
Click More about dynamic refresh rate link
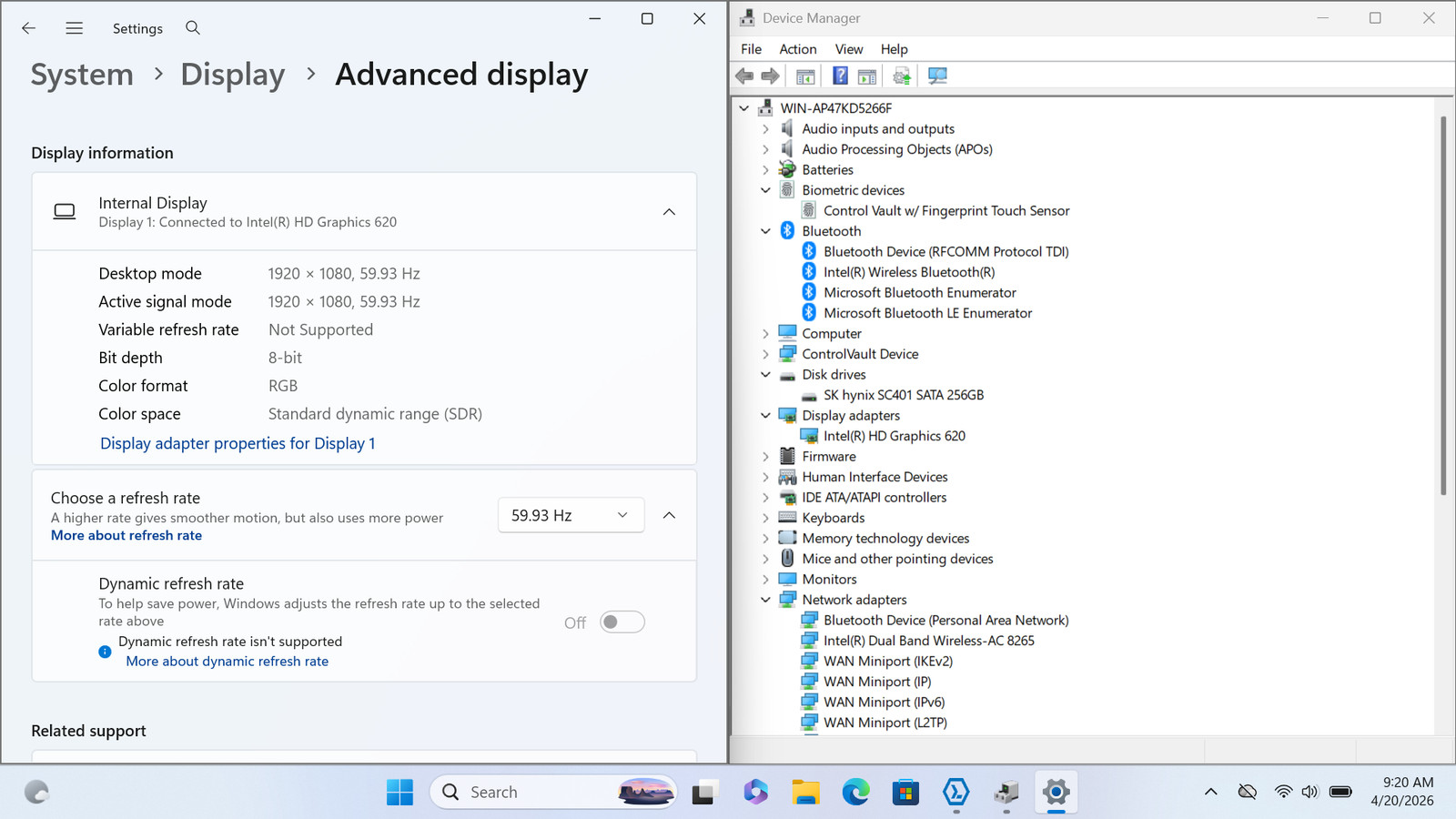pos(227,662)
